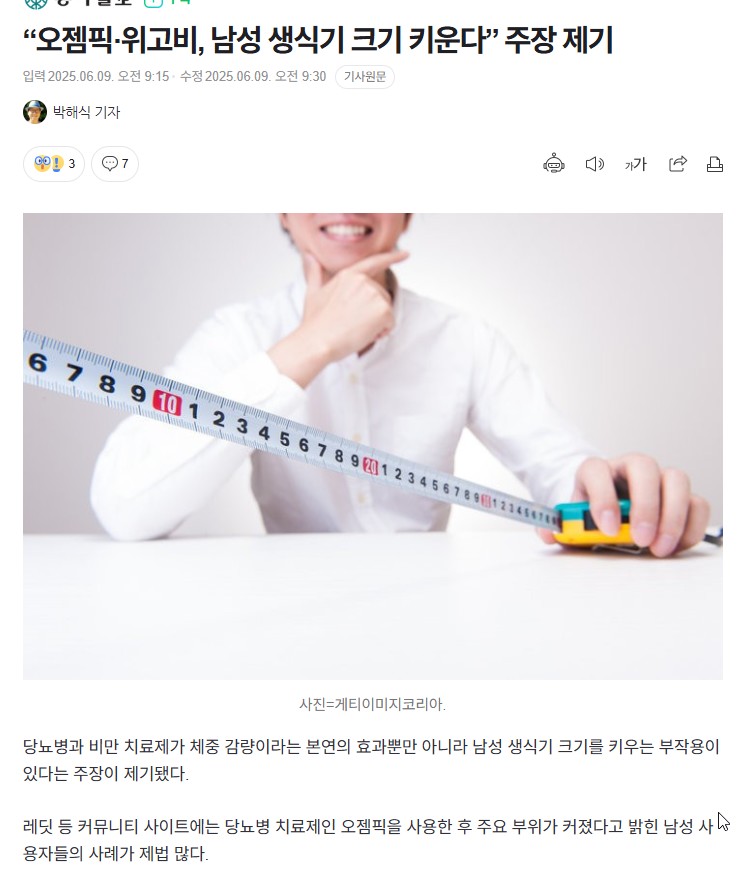Click the 입력 2025.06.09. 오전 9:15 timestamp
This screenshot has width=742, height=873.
pyautogui.click(x=96, y=76)
